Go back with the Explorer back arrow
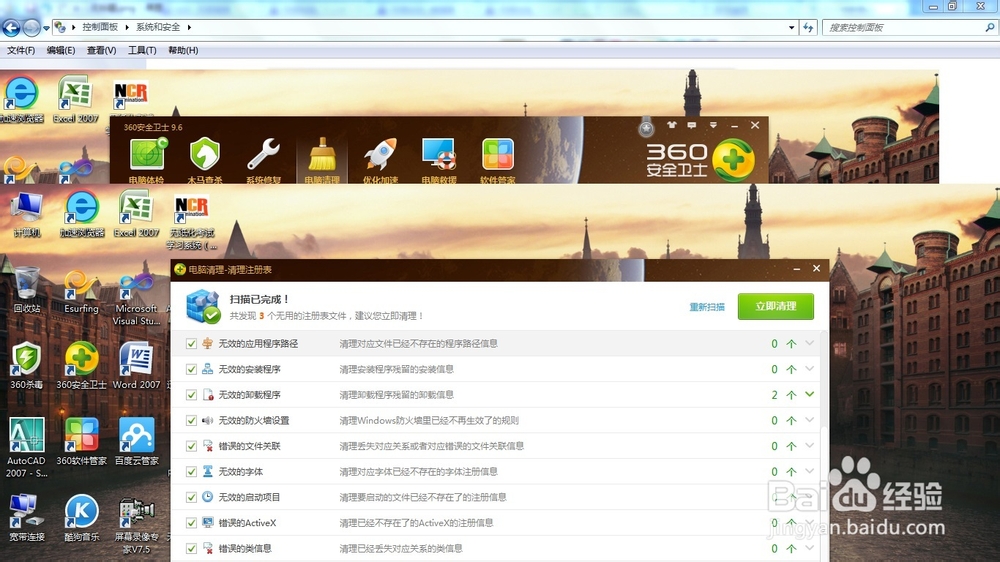This screenshot has height=562, width=1000. (11, 28)
